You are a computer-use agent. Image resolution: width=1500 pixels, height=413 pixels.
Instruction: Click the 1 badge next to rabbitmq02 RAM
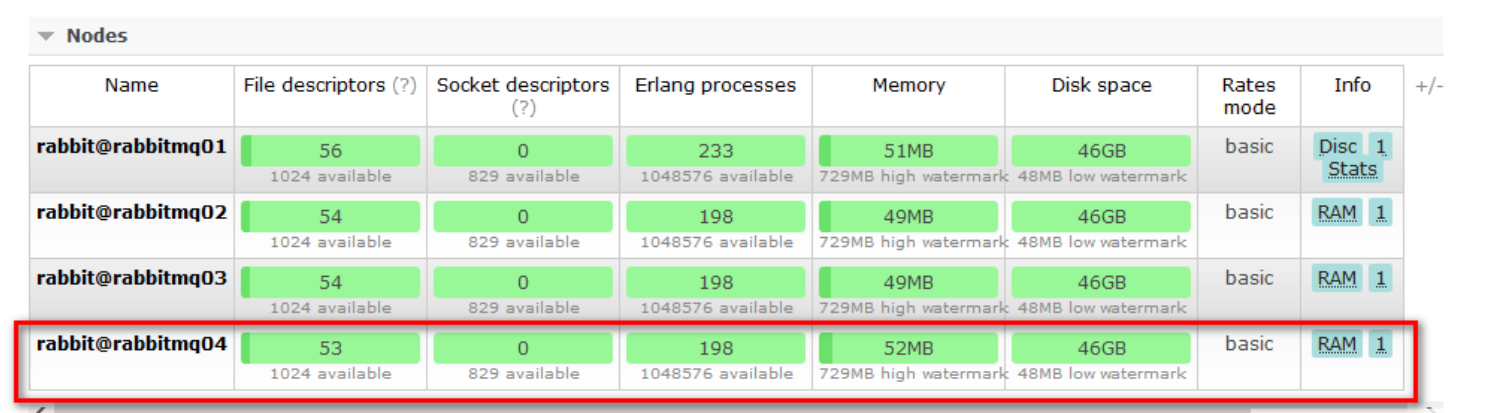tap(1380, 212)
